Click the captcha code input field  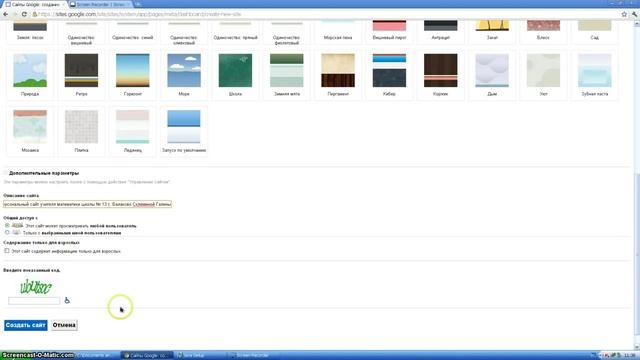click(34, 301)
